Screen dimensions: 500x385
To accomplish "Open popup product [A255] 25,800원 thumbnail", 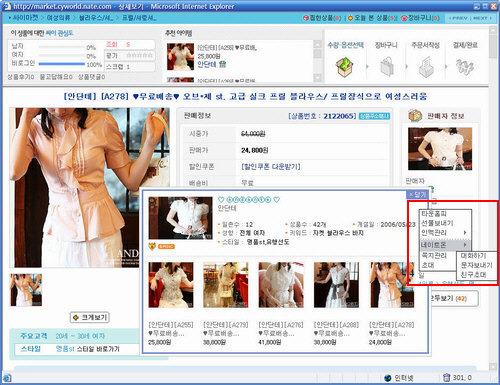I will click(171, 285).
